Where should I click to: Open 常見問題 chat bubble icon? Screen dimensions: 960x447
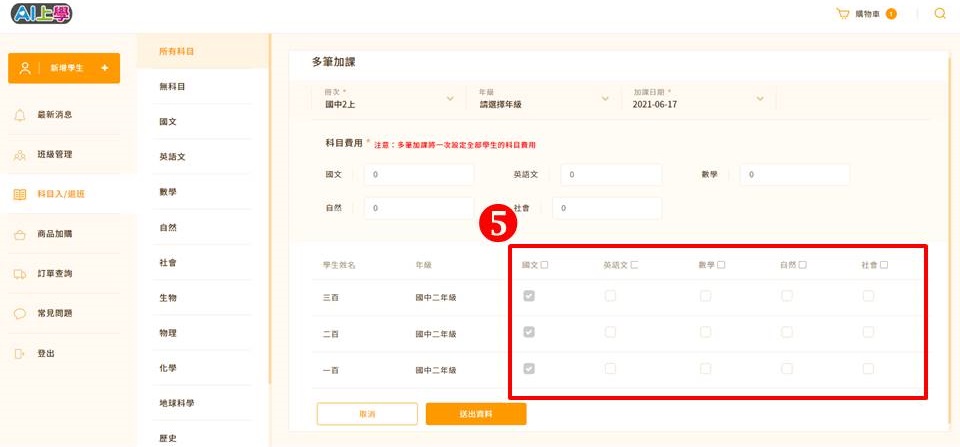(x=20, y=314)
